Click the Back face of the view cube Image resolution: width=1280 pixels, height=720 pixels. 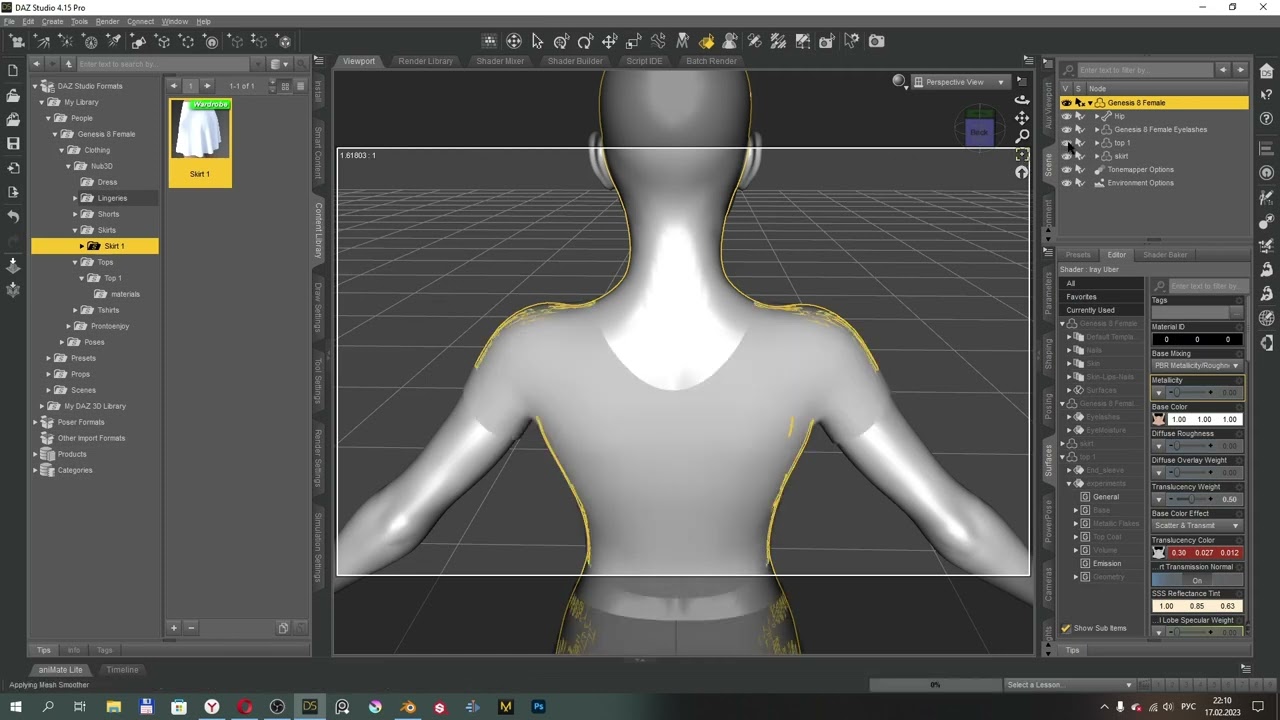pos(979,132)
